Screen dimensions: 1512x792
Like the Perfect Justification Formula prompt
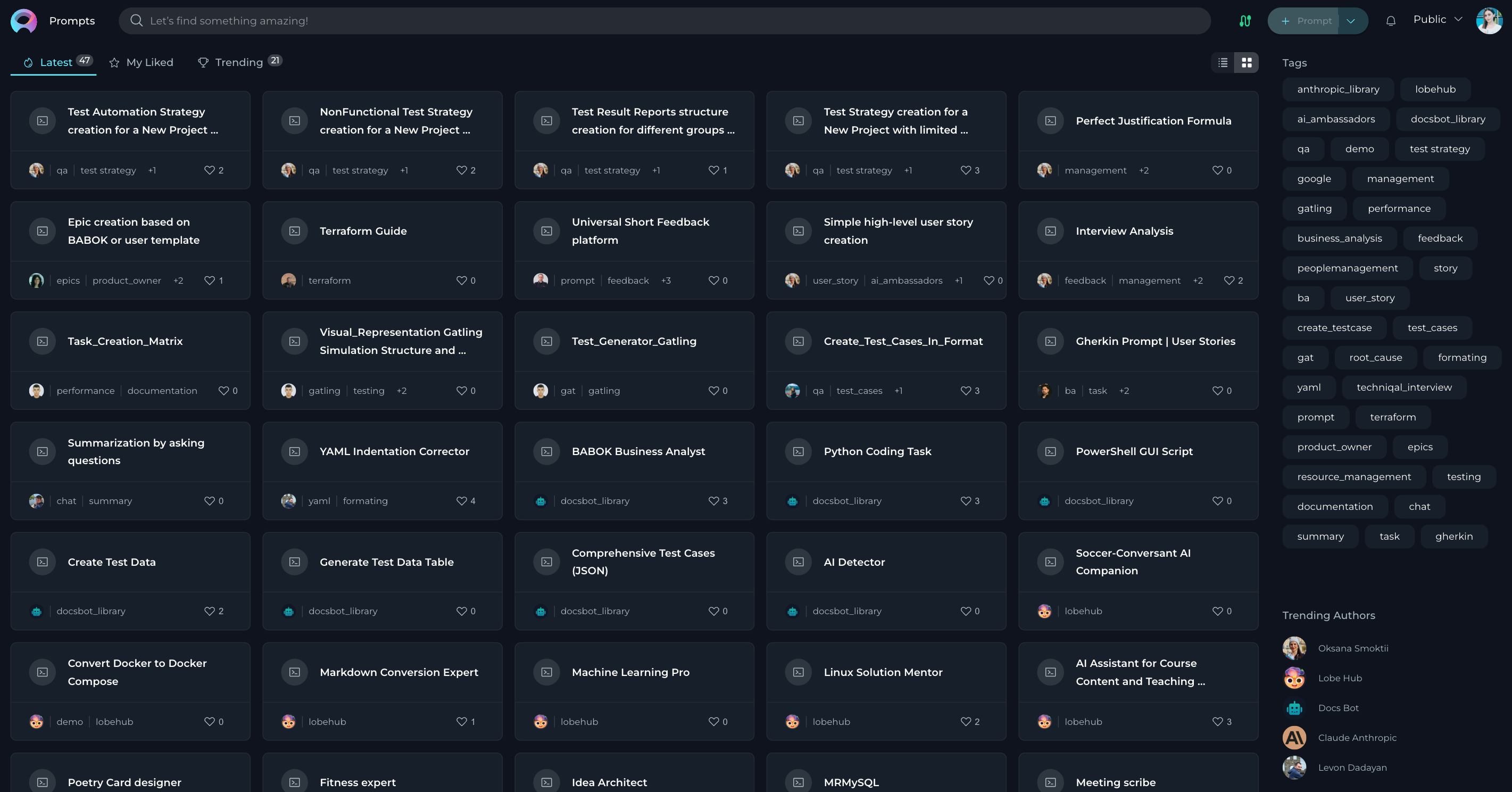1218,170
